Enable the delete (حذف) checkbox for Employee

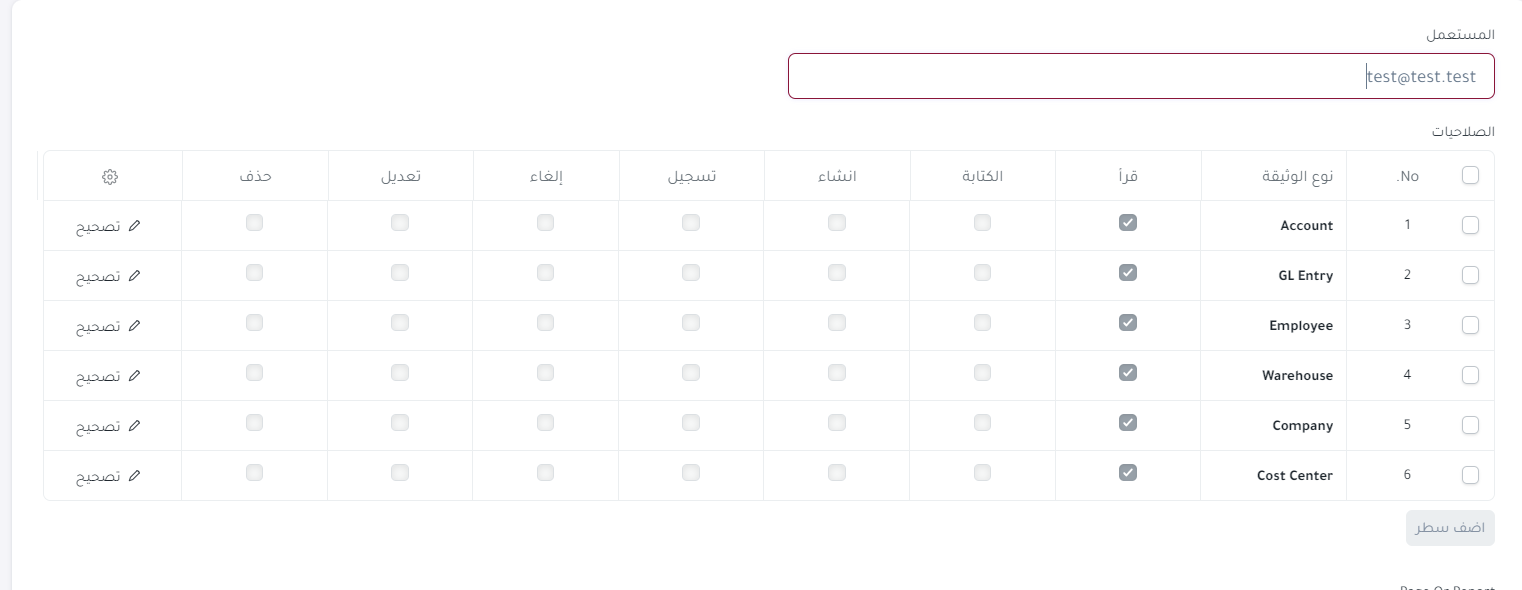tap(254, 322)
